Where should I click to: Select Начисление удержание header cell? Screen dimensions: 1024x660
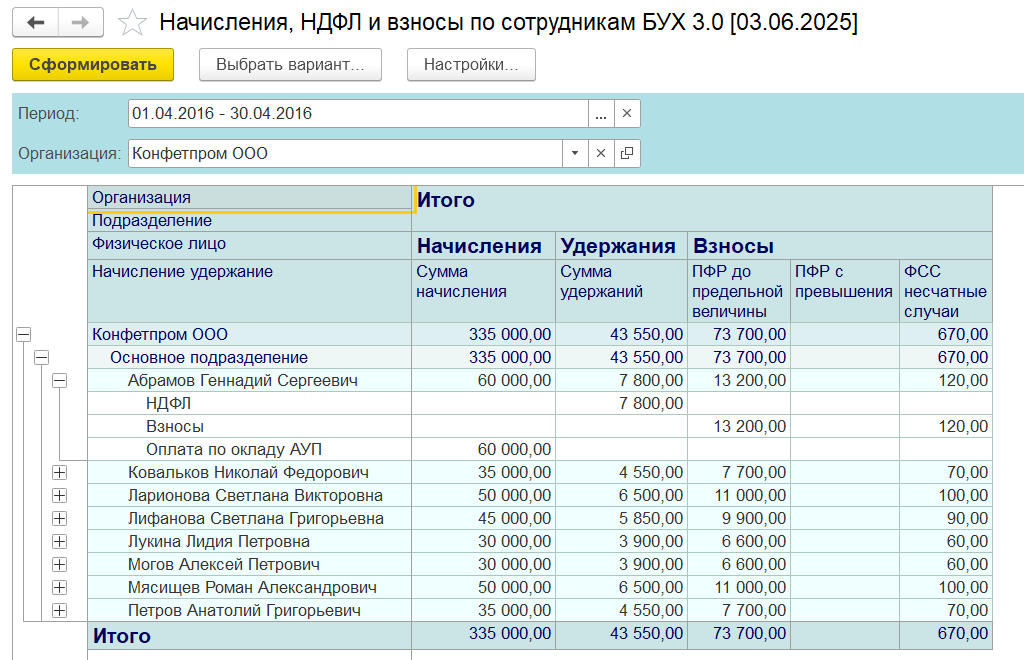pyautogui.click(x=249, y=291)
